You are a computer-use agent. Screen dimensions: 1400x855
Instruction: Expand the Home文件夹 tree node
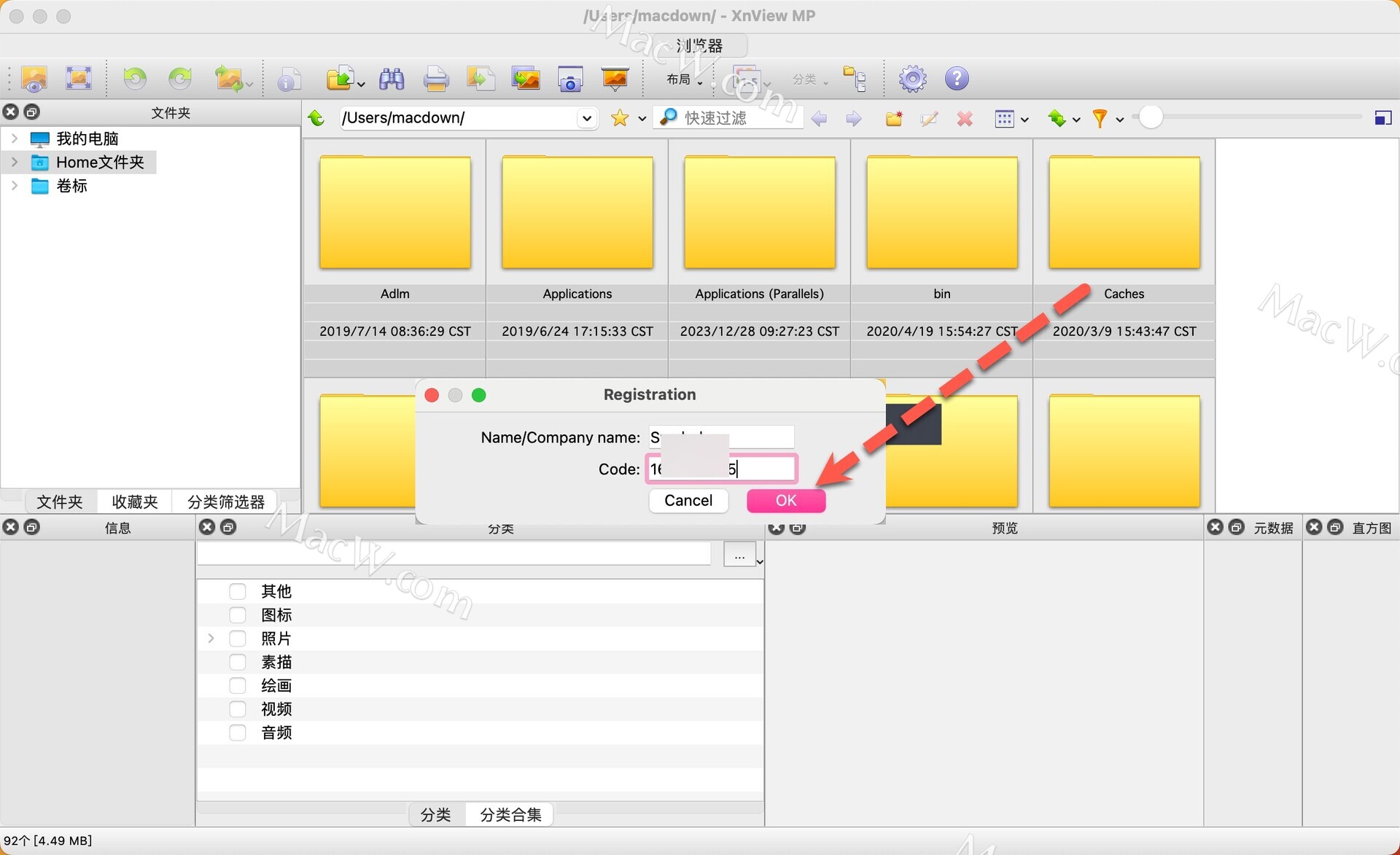(x=14, y=162)
